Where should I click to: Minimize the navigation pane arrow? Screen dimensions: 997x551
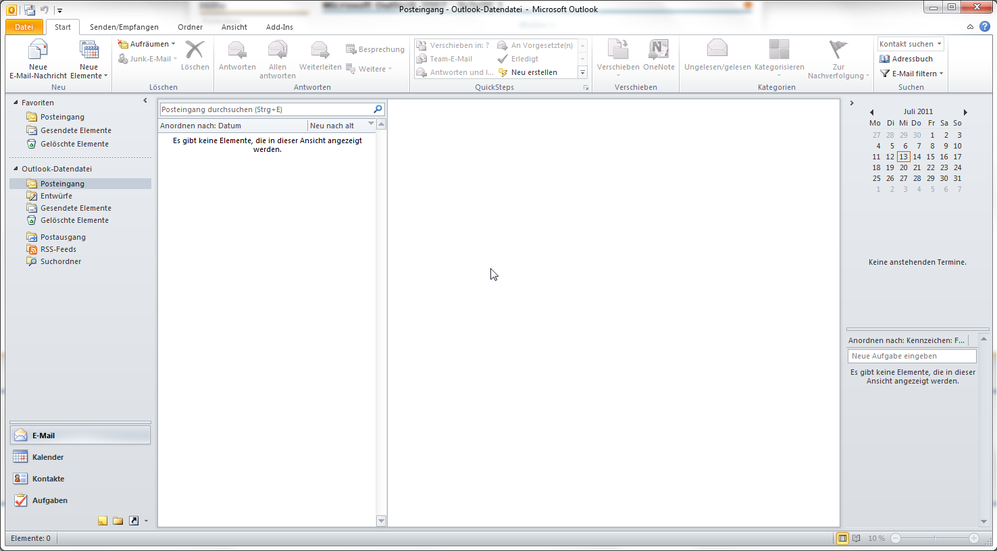(x=145, y=101)
